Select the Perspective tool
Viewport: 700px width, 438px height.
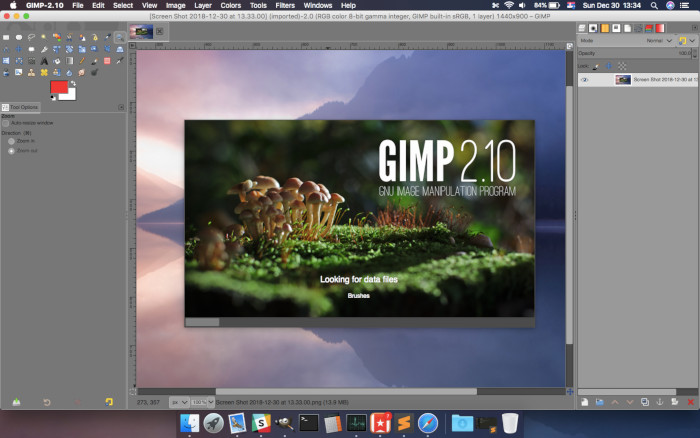(120, 49)
